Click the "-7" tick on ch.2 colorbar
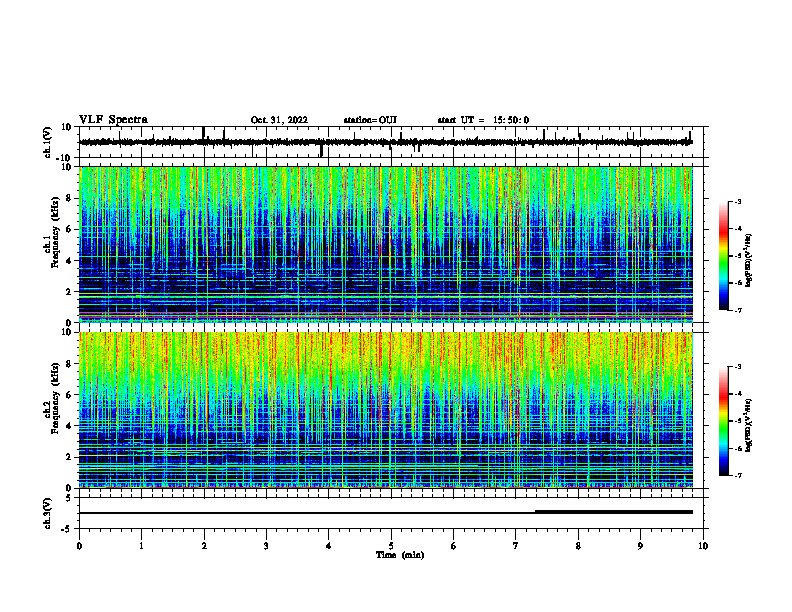792x612 pixels. tap(738, 475)
